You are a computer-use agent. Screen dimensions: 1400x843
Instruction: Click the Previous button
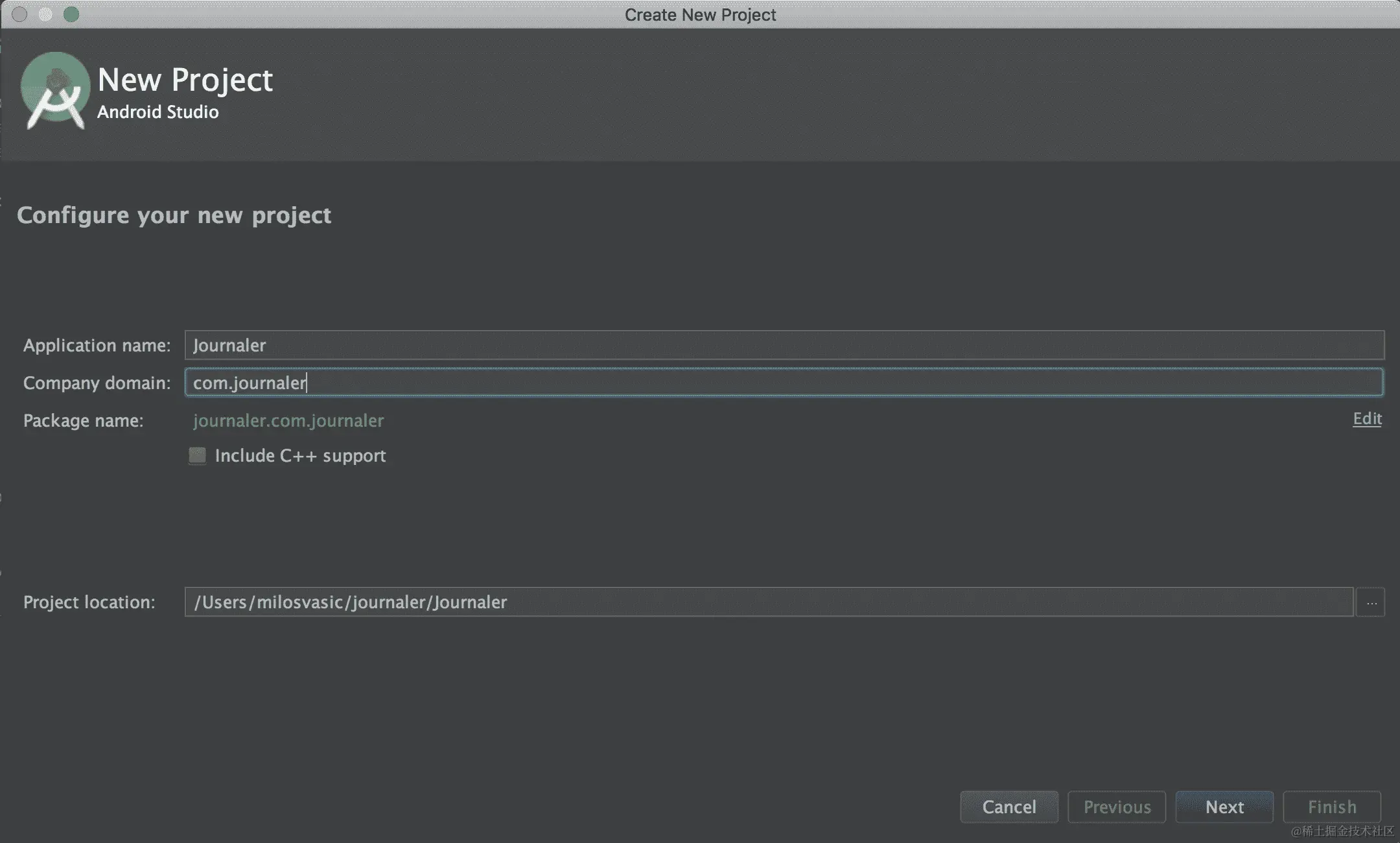(x=1117, y=807)
